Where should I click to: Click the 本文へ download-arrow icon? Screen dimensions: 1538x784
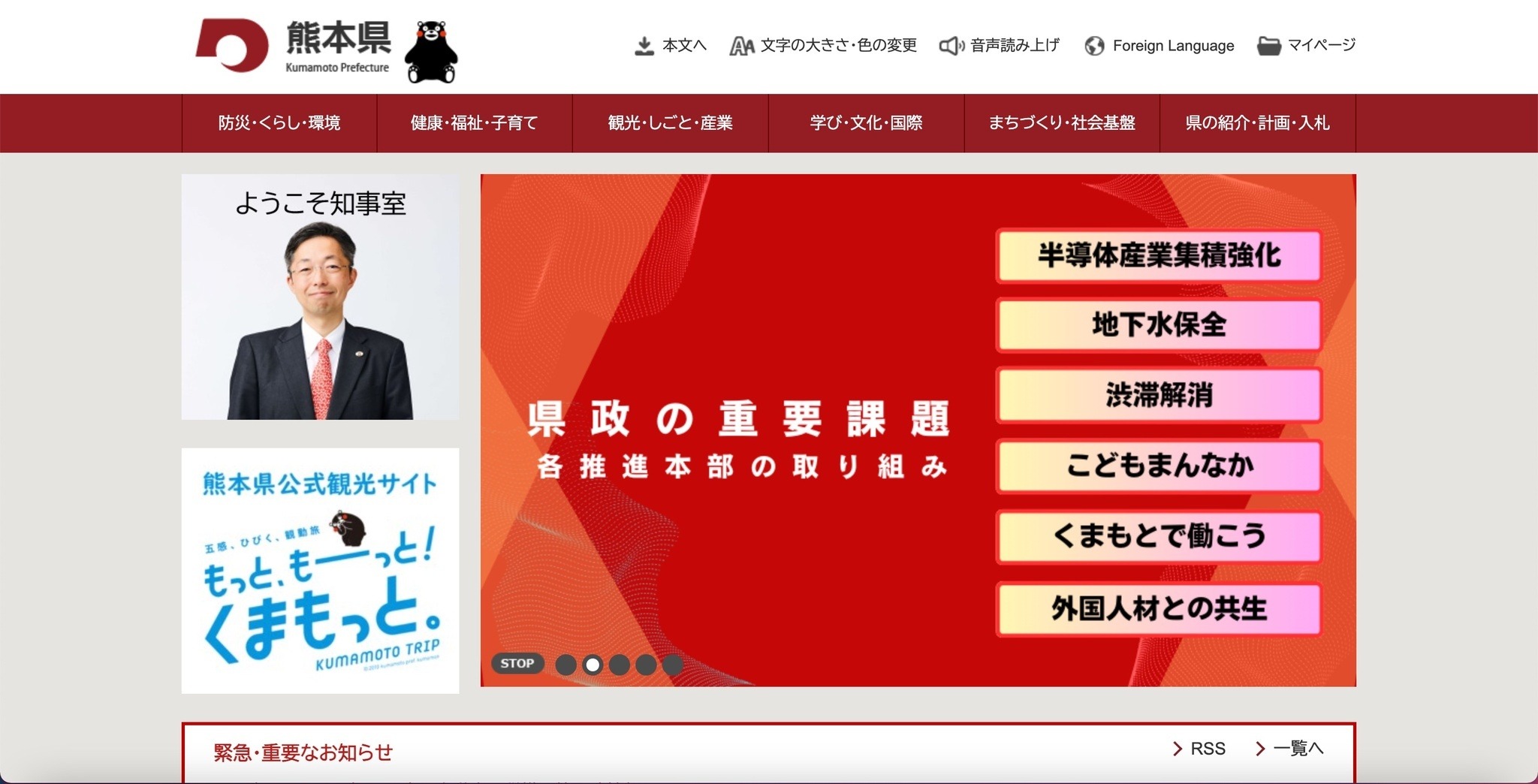pyautogui.click(x=644, y=45)
